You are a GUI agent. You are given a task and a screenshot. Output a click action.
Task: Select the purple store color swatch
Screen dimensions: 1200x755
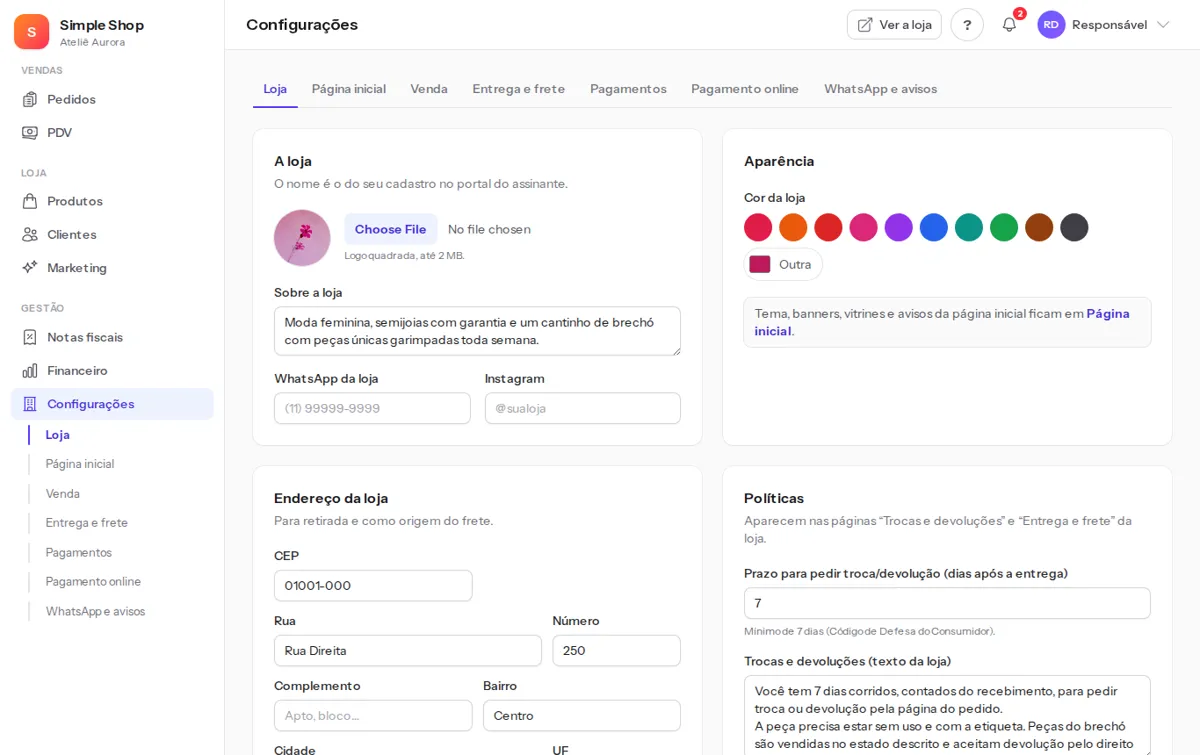point(899,227)
